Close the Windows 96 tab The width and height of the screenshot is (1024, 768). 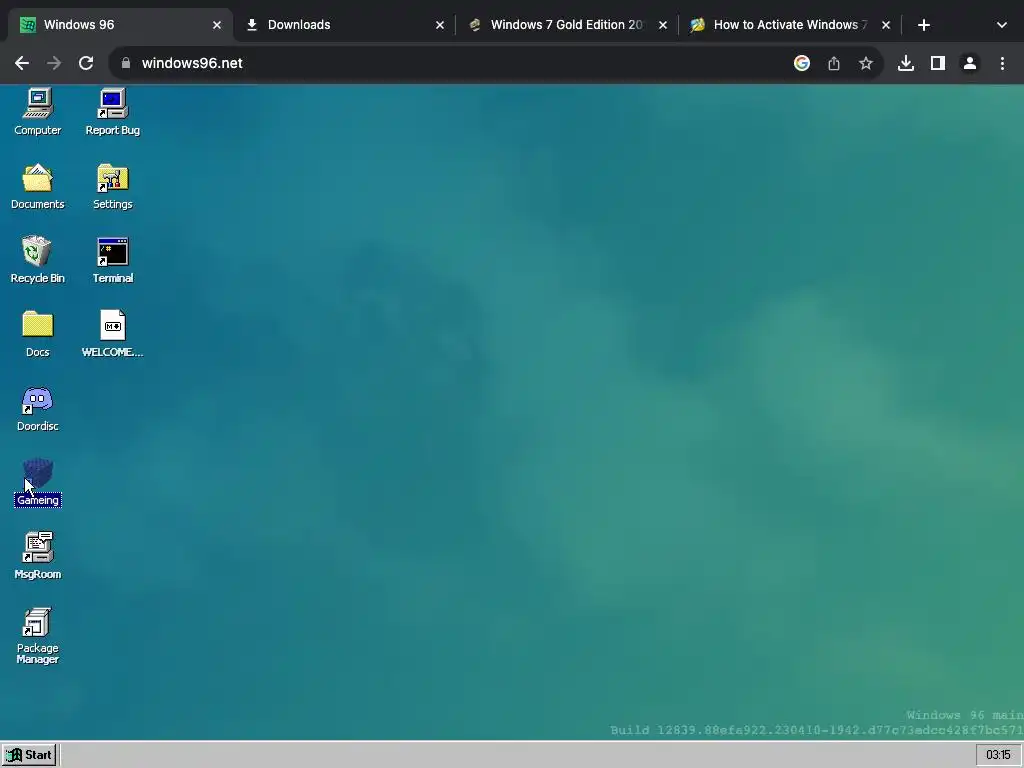(x=217, y=25)
